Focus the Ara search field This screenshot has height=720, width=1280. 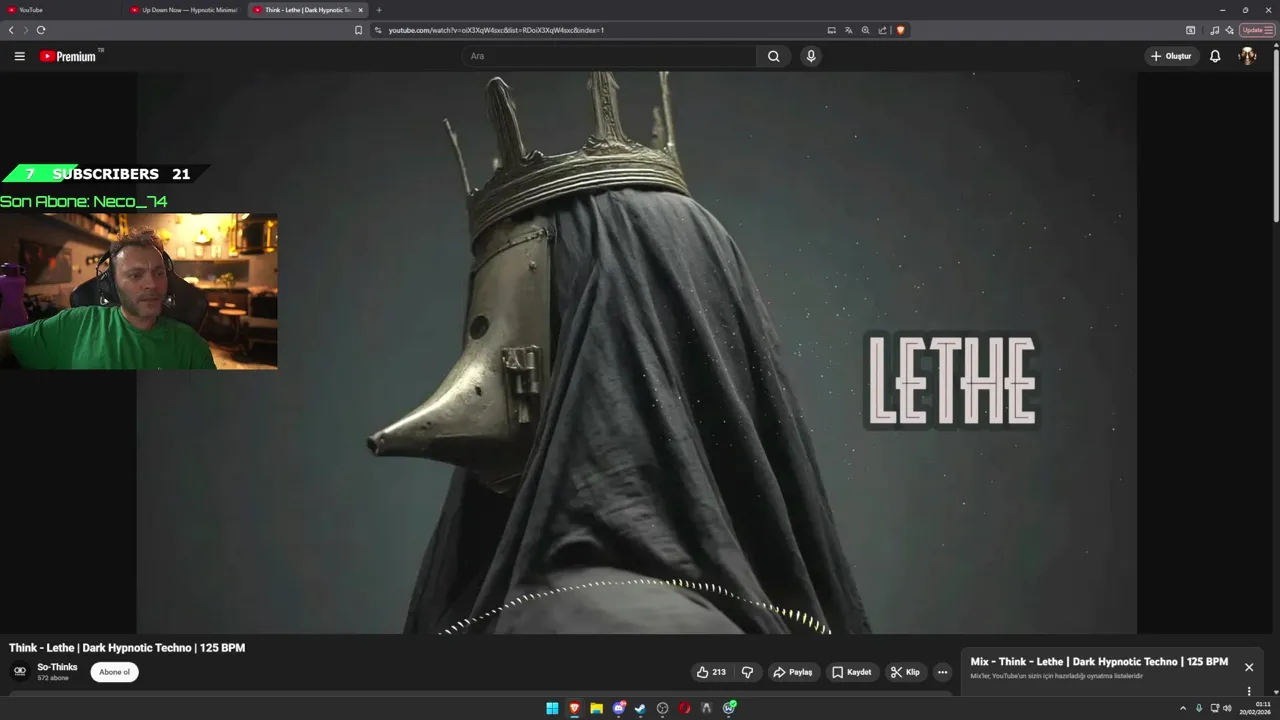(610, 56)
